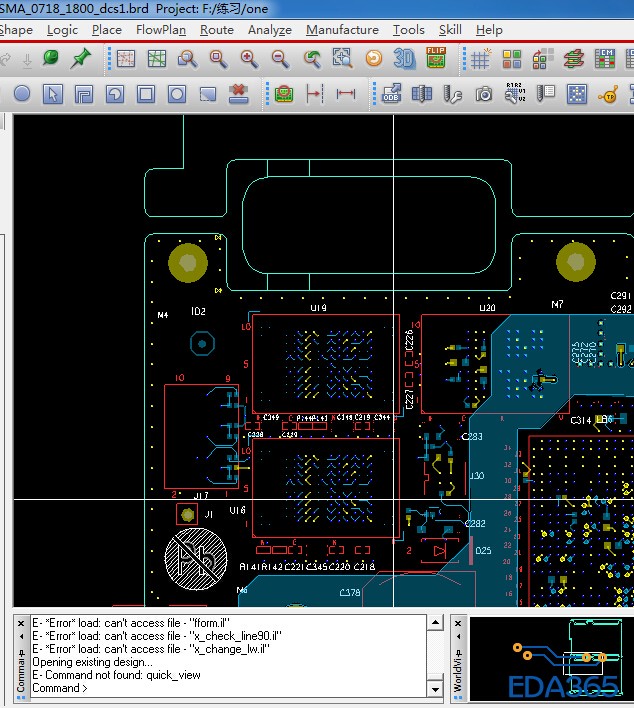Select the wrench settings tool icon
Screen dimensions: 634x708
coord(452,95)
